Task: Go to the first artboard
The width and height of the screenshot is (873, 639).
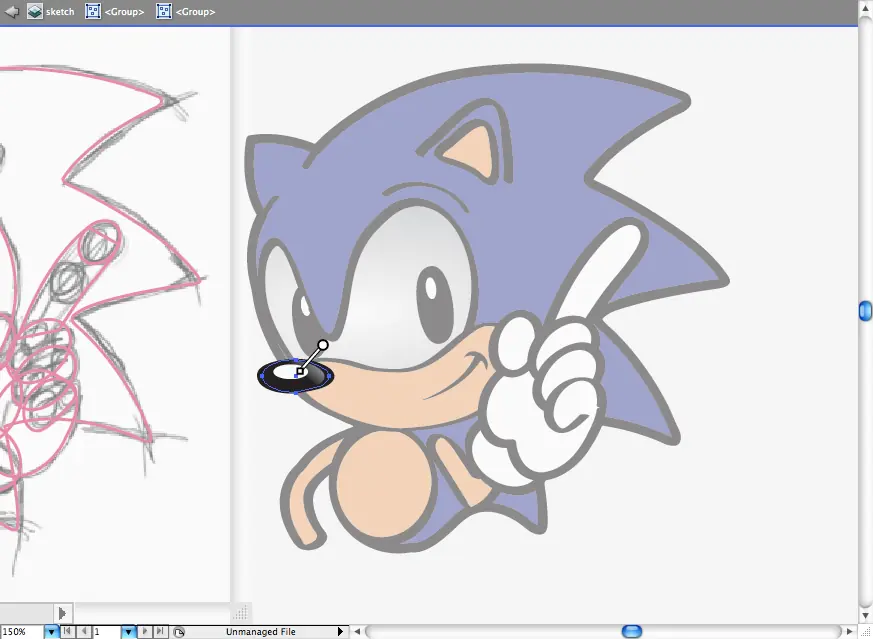Action: tap(67, 631)
